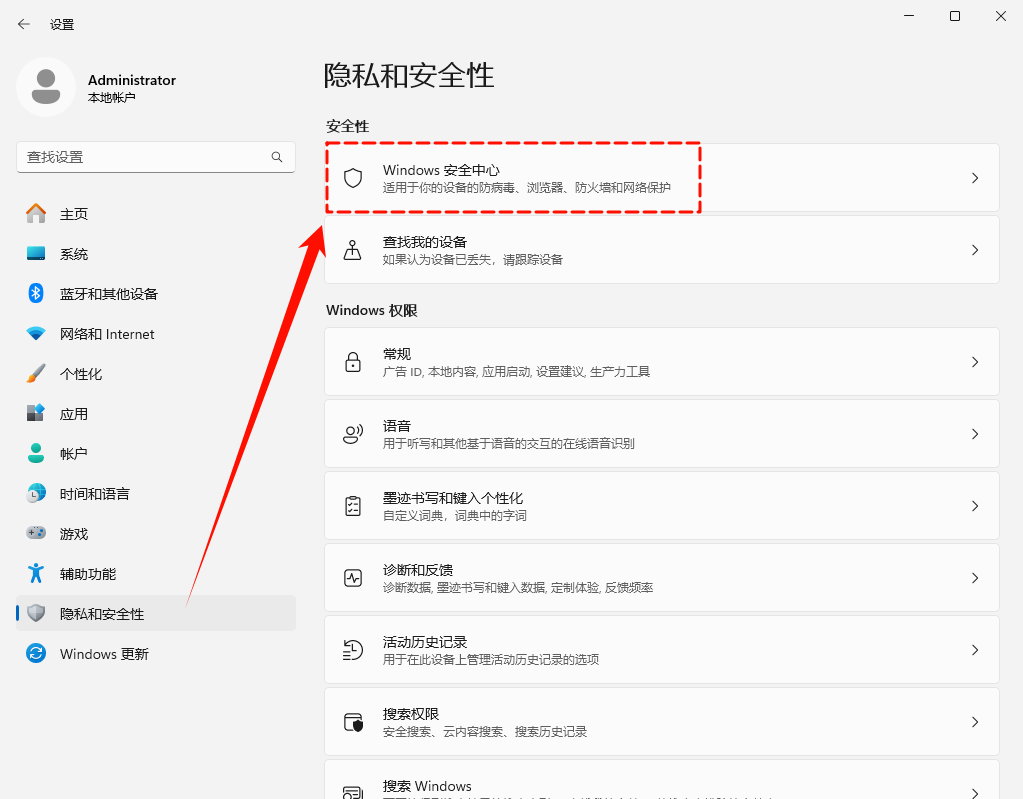Open 查找我的设备 settings
Image resolution: width=1023 pixels, height=799 pixels.
pos(660,249)
